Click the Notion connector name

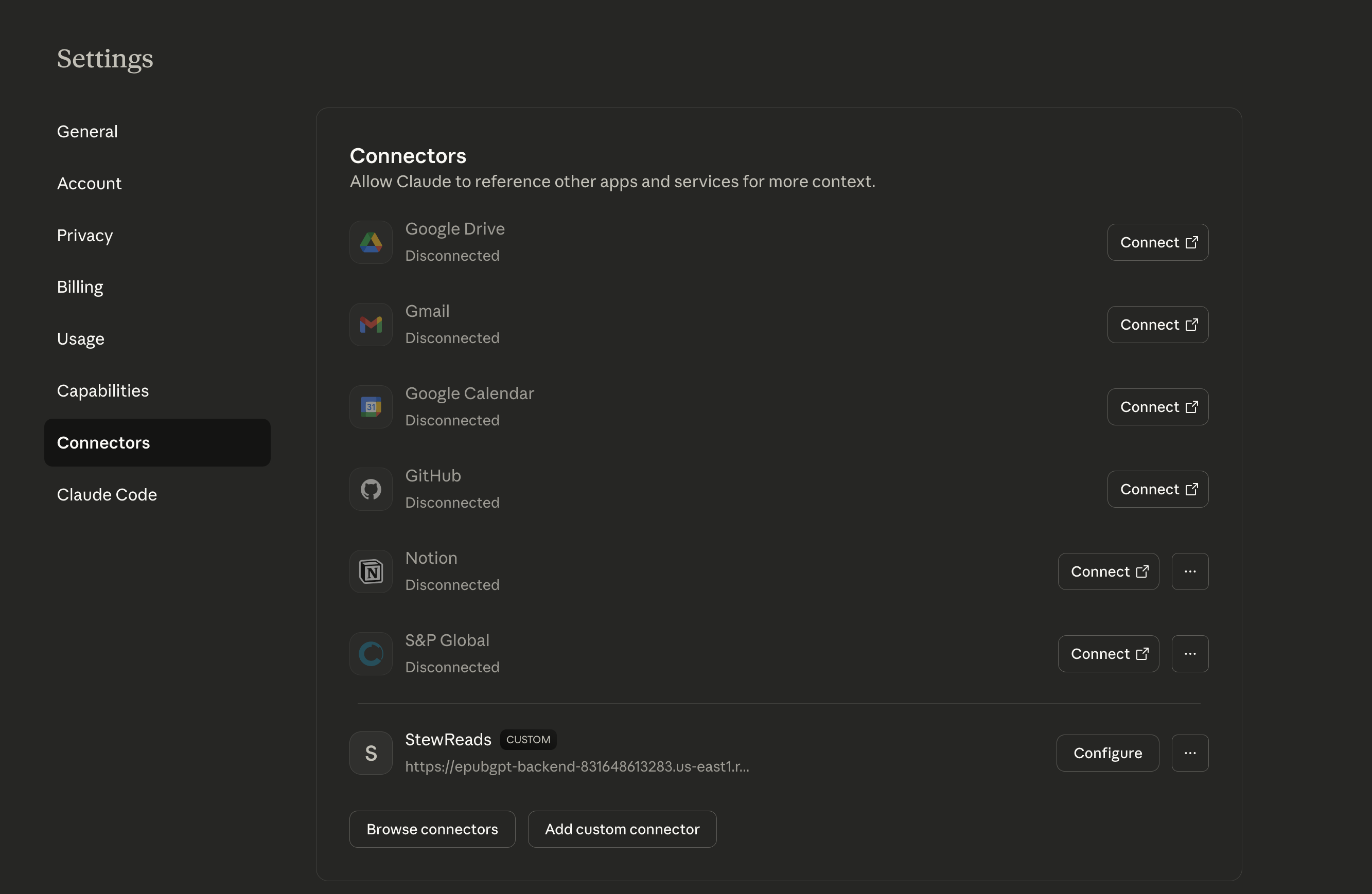431,559
